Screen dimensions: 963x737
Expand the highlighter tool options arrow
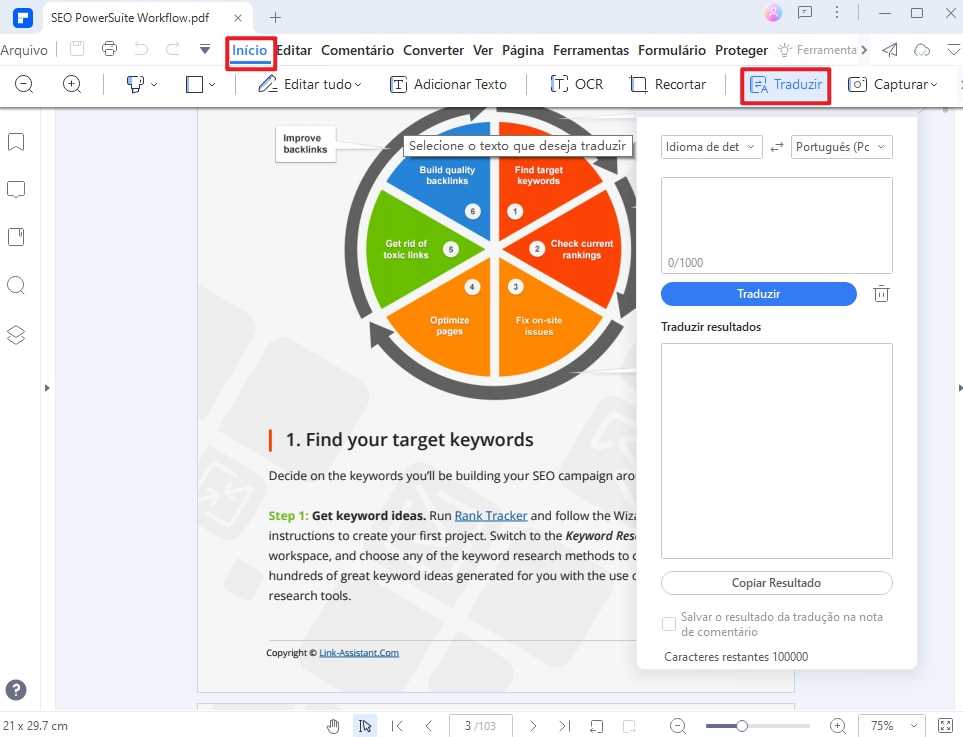[x=154, y=85]
